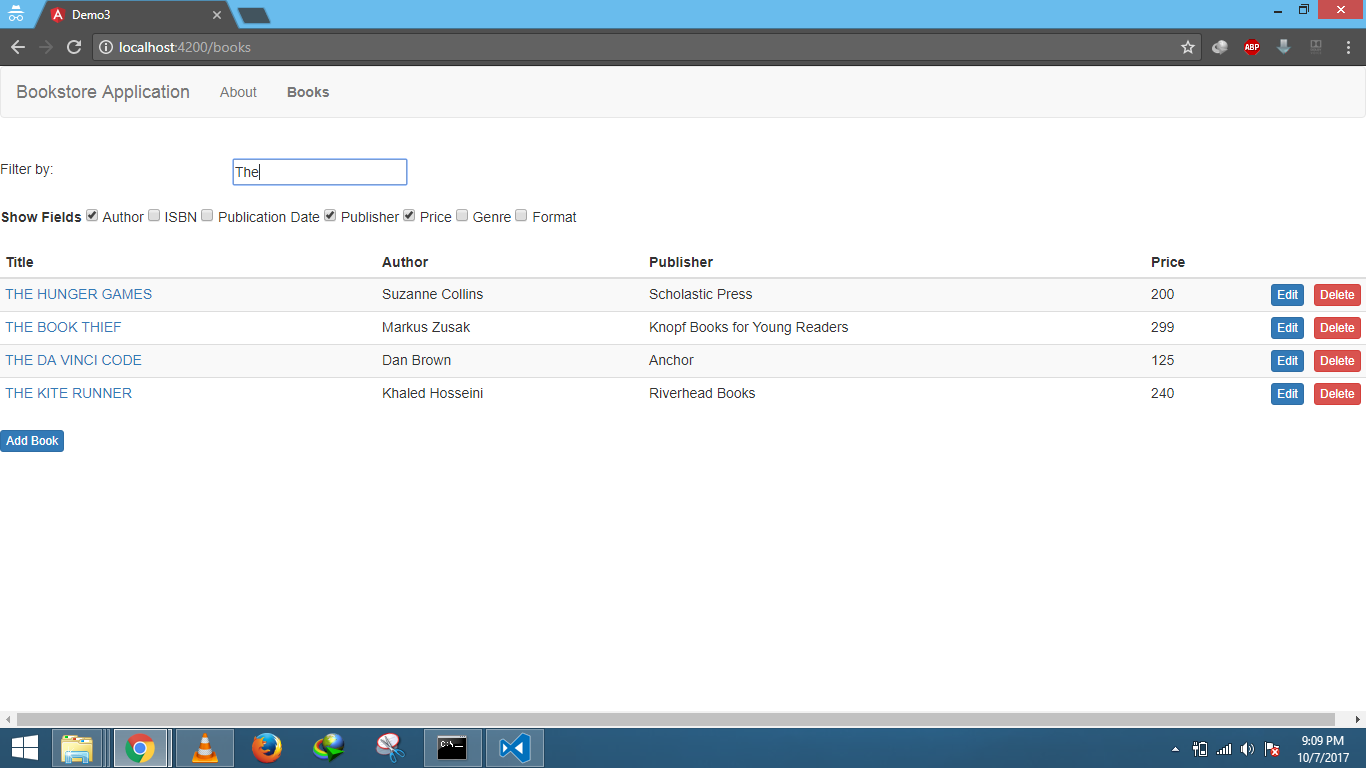Open the Windows Start menu
1366x768 pixels.
click(x=24, y=748)
